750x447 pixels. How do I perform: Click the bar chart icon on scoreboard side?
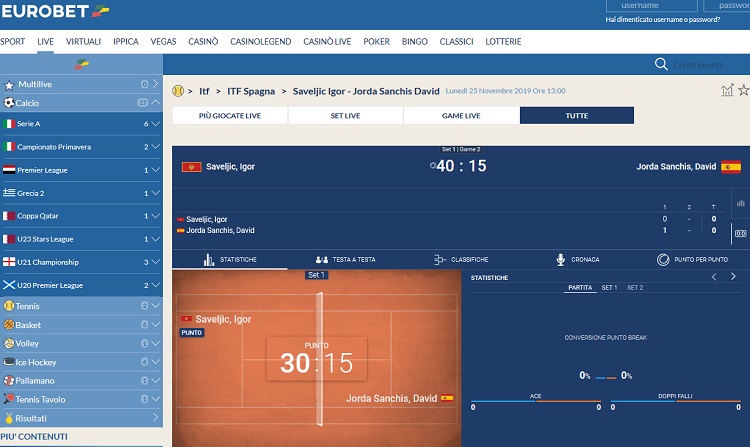(x=740, y=203)
